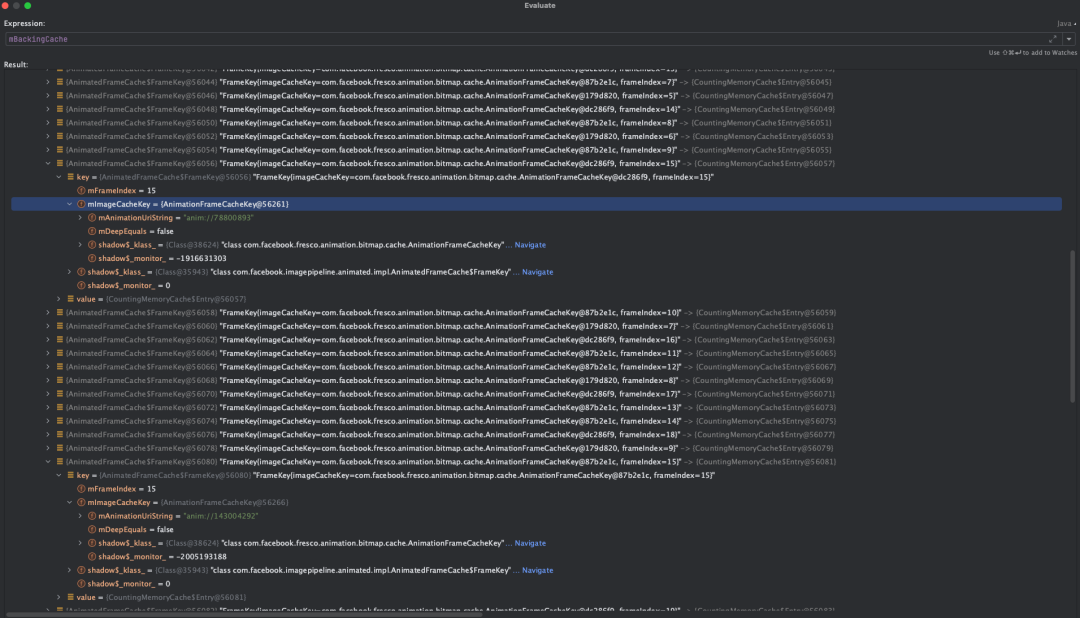Collapse the key node of FrameKey@56056
The height and width of the screenshot is (618, 1080).
59,177
